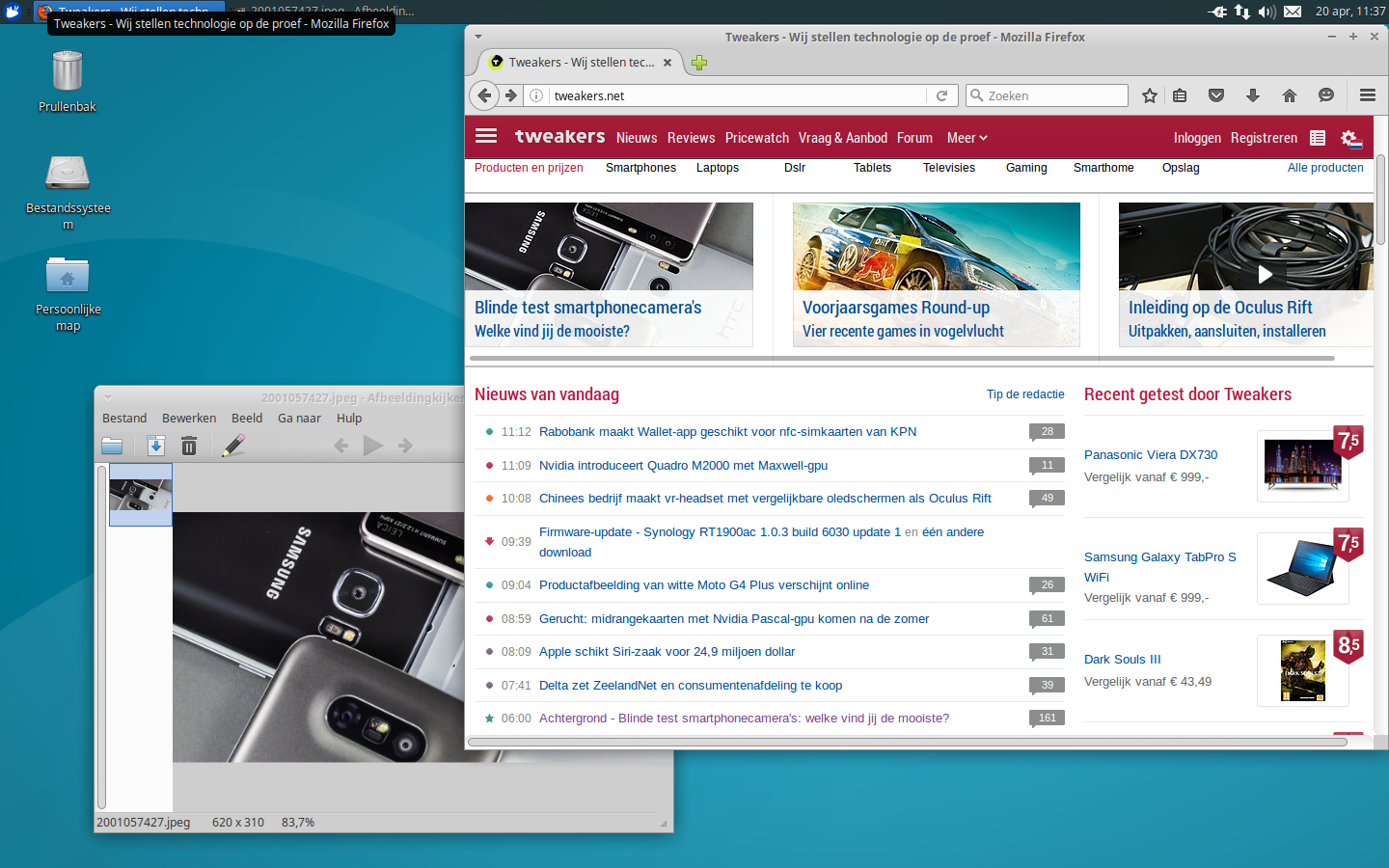Go to next image in the viewer
Viewport: 1389px width, 868px height.
pyautogui.click(x=405, y=446)
